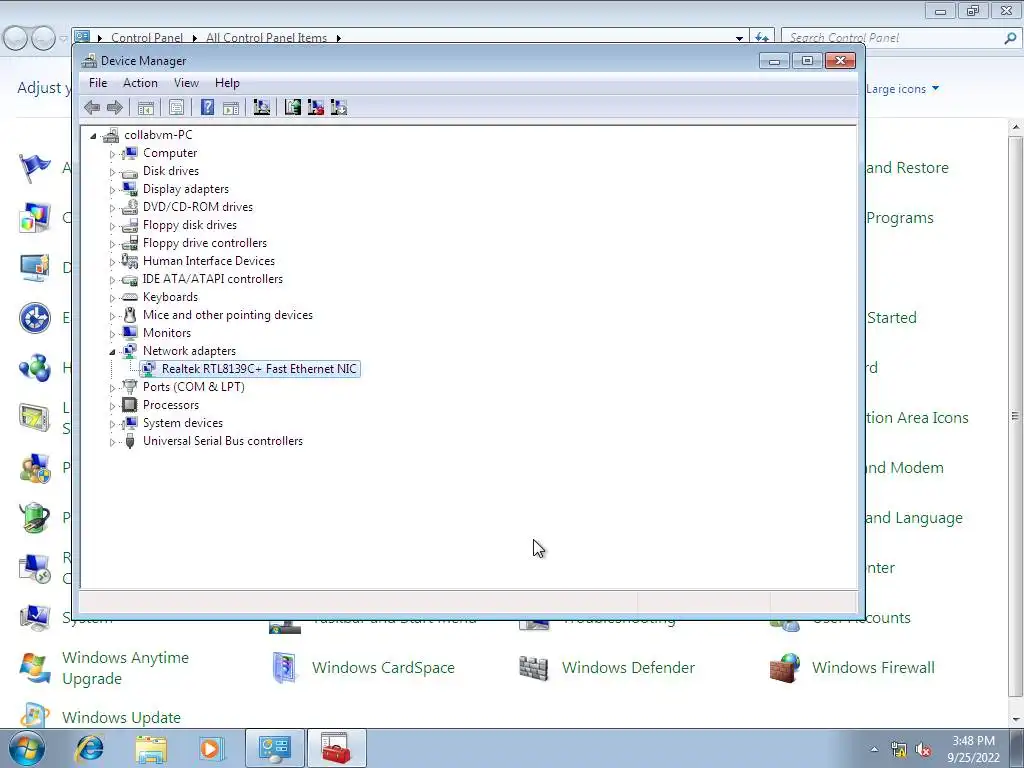Click the Forward arrow in Device Manager toolbar
The image size is (1024, 768).
[x=114, y=107]
